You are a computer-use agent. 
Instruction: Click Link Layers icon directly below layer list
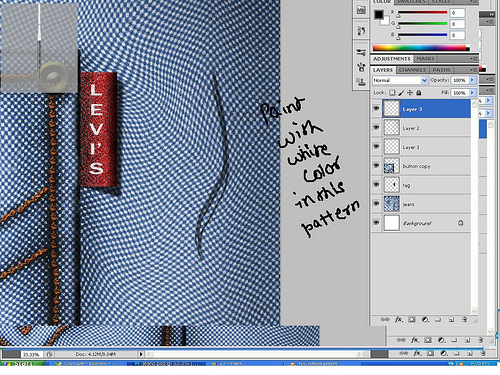(385, 319)
